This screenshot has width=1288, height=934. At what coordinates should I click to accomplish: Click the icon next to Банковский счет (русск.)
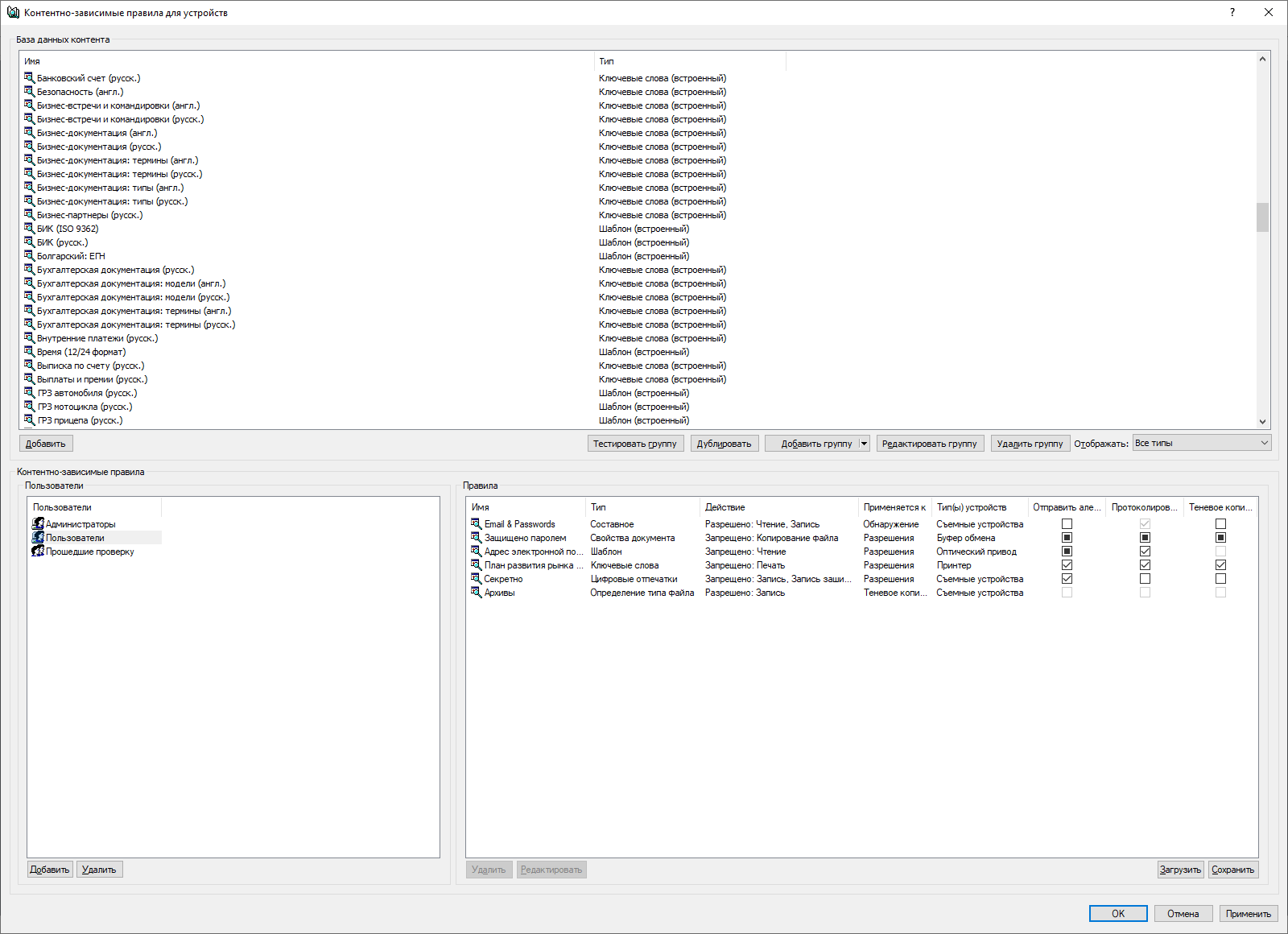(x=30, y=78)
